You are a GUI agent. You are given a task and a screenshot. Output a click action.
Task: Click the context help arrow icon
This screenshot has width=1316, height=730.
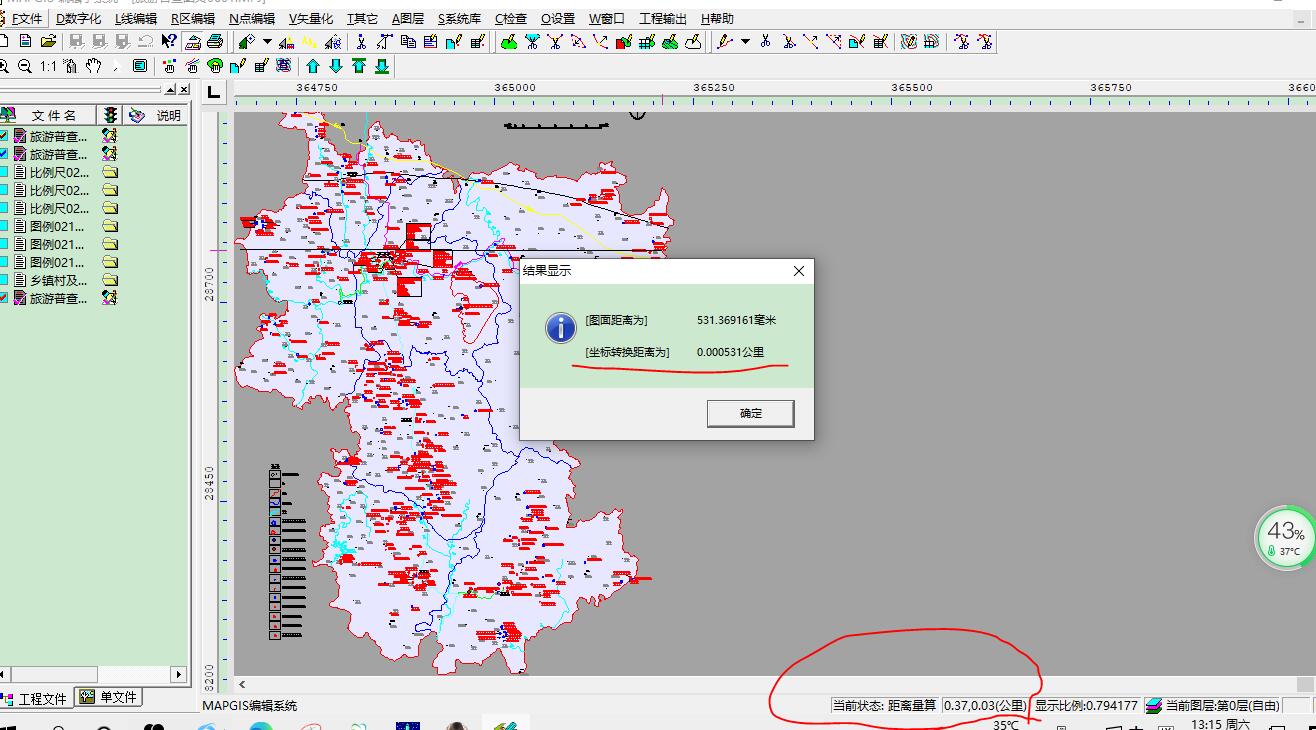pyautogui.click(x=169, y=42)
